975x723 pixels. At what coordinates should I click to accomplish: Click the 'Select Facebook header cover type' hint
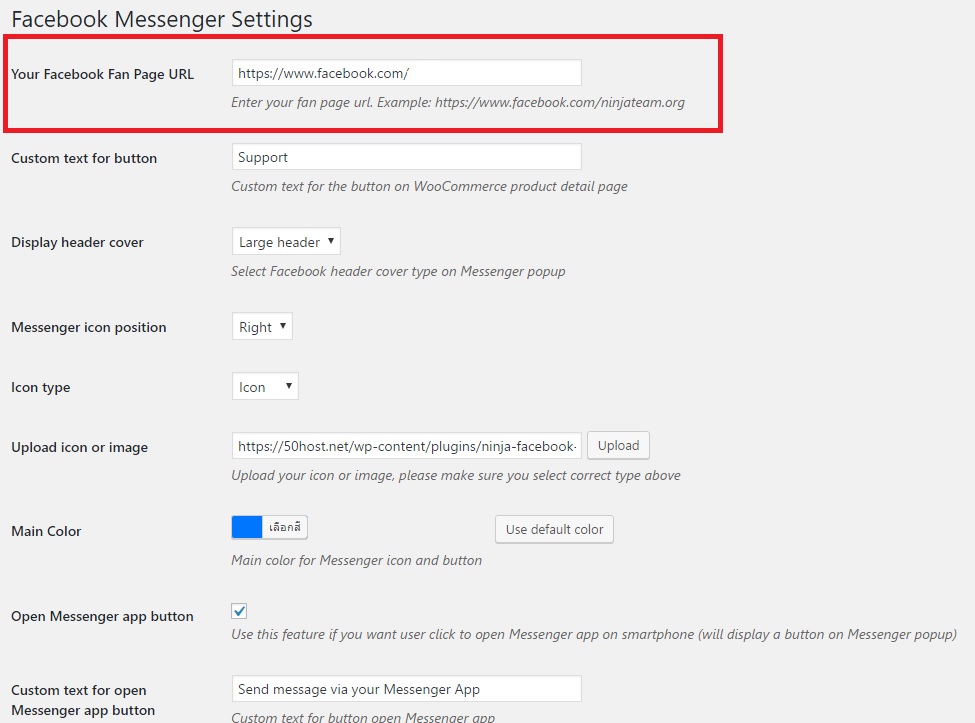click(398, 272)
